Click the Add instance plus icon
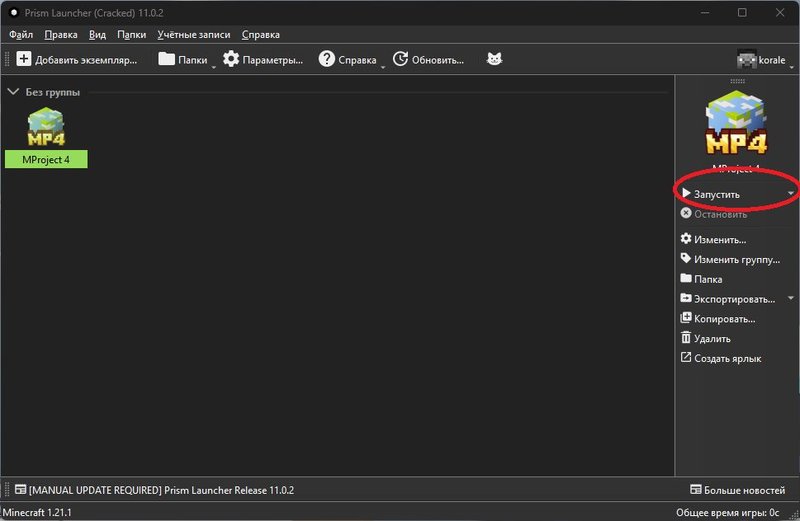Screen dimensions: 800x521 [x=23, y=59]
